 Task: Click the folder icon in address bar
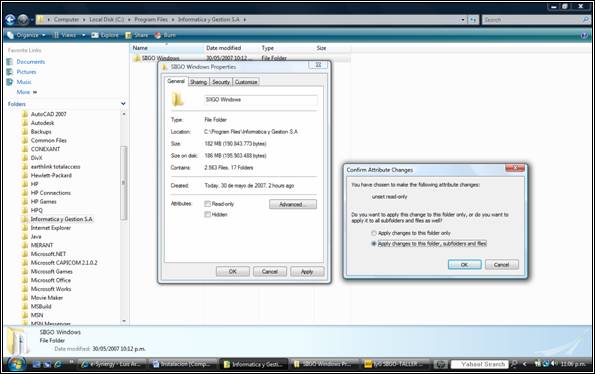tap(40, 19)
